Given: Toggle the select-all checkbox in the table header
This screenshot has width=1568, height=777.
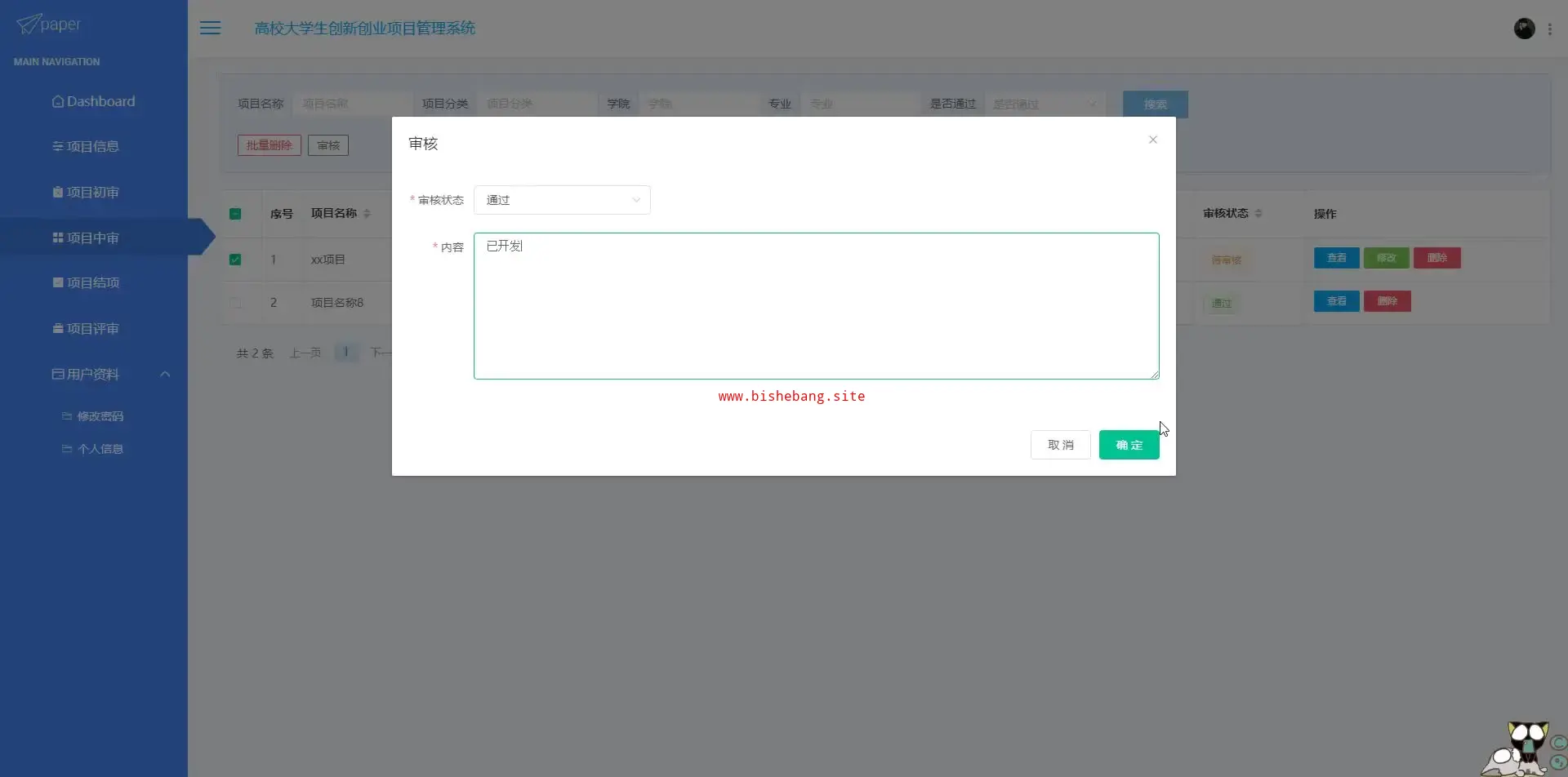Looking at the screenshot, I should coord(235,214).
